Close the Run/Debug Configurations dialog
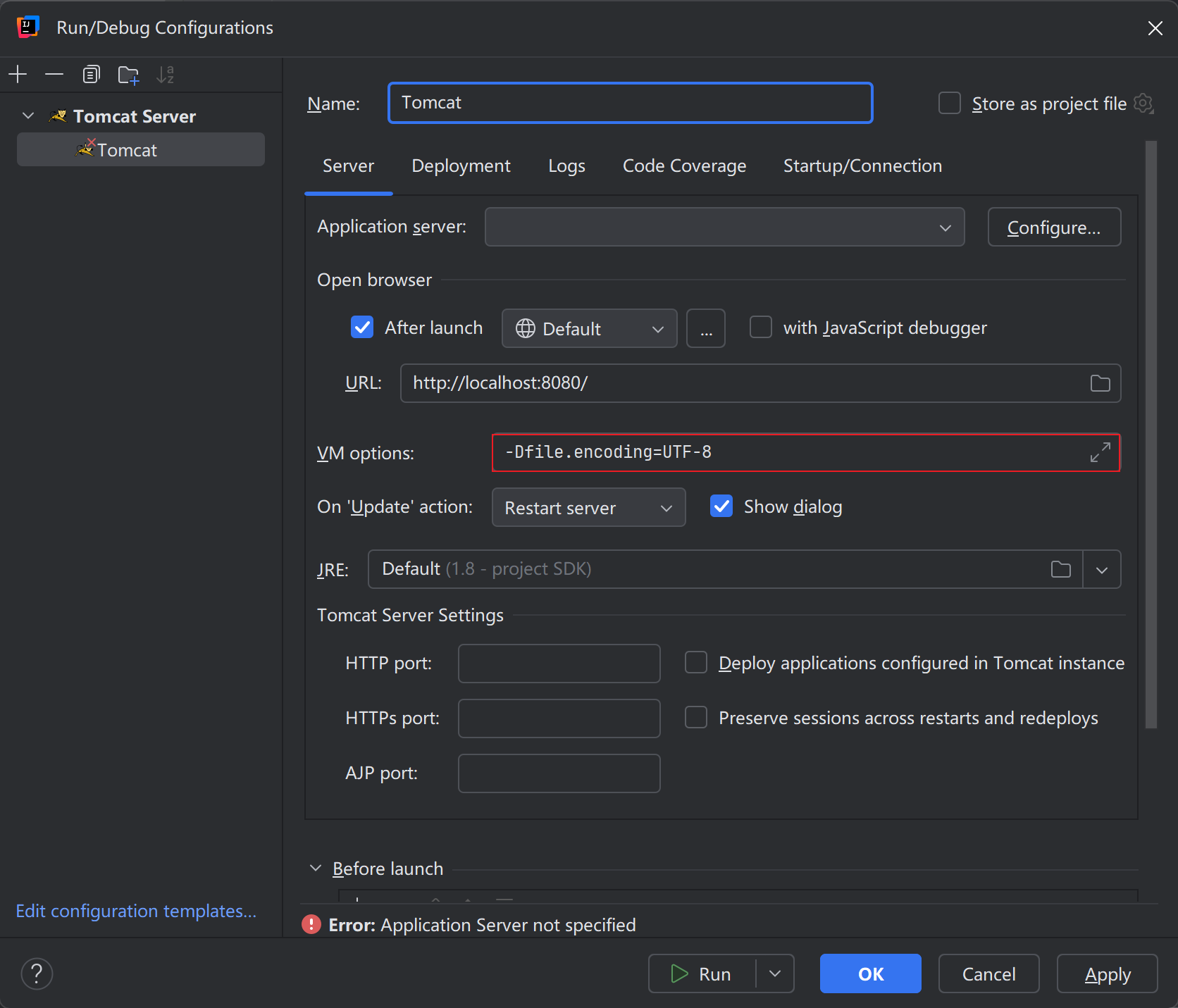 [1155, 28]
